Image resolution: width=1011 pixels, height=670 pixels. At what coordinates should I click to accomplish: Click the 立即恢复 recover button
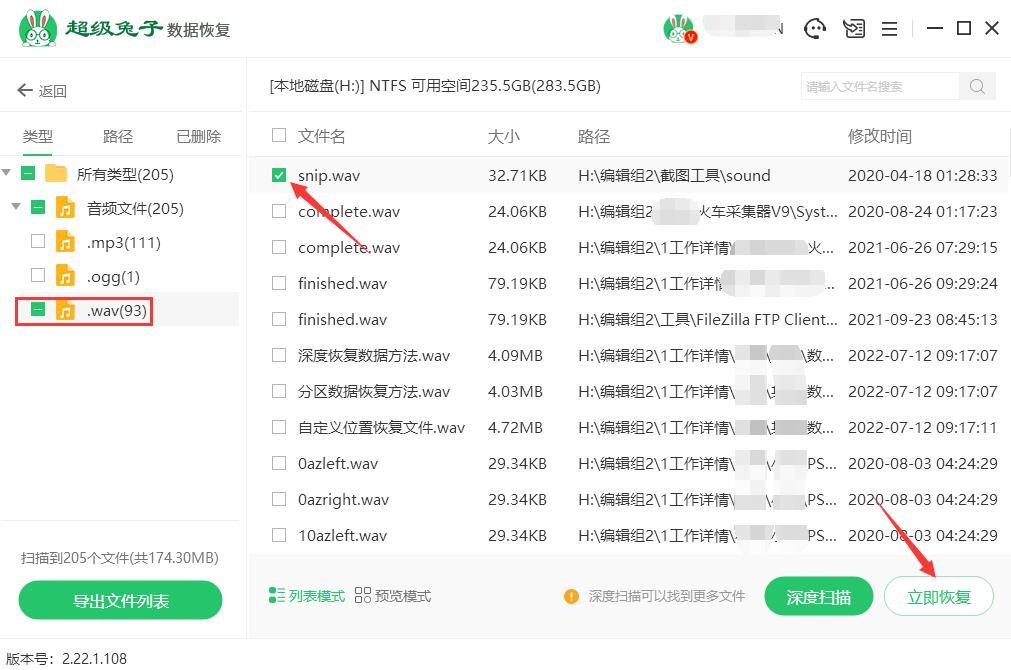938,595
